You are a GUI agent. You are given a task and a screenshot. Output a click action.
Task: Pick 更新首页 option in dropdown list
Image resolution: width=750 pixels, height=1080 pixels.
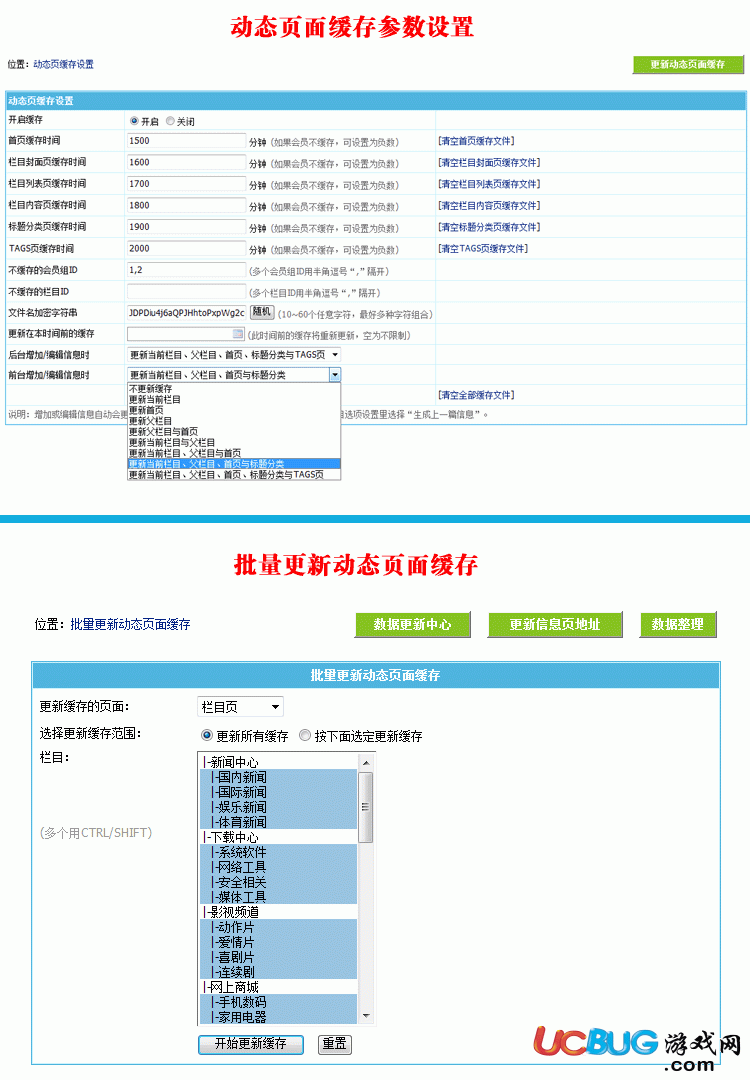coord(234,410)
